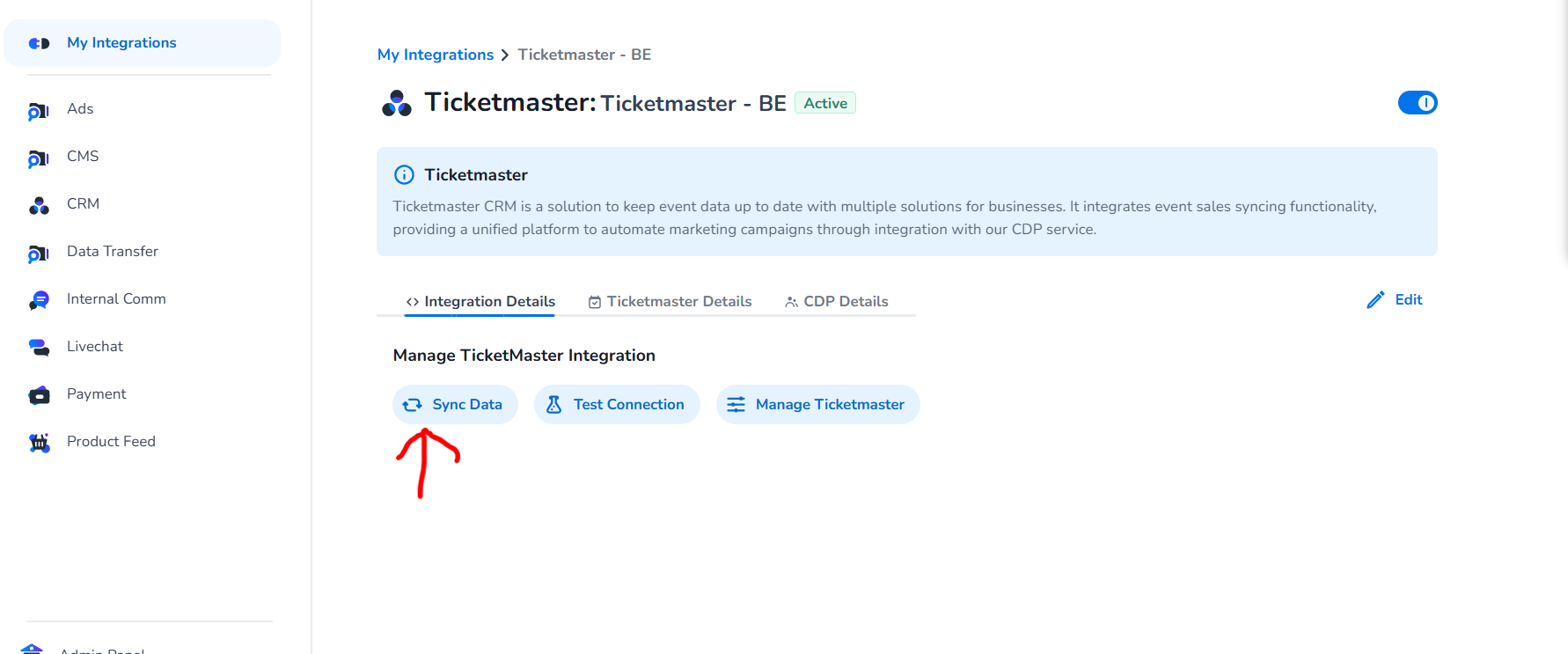The image size is (1568, 654).
Task: Click the Sync Data button label
Action: click(x=467, y=405)
